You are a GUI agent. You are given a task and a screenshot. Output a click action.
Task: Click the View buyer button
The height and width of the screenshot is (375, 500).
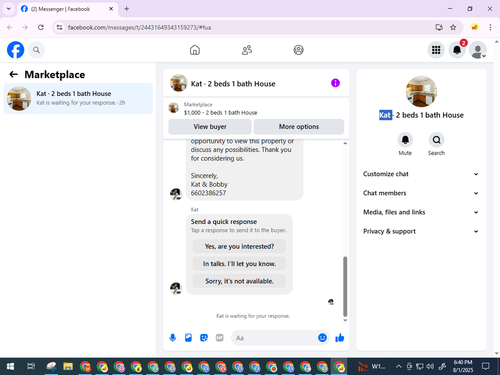coord(210,127)
